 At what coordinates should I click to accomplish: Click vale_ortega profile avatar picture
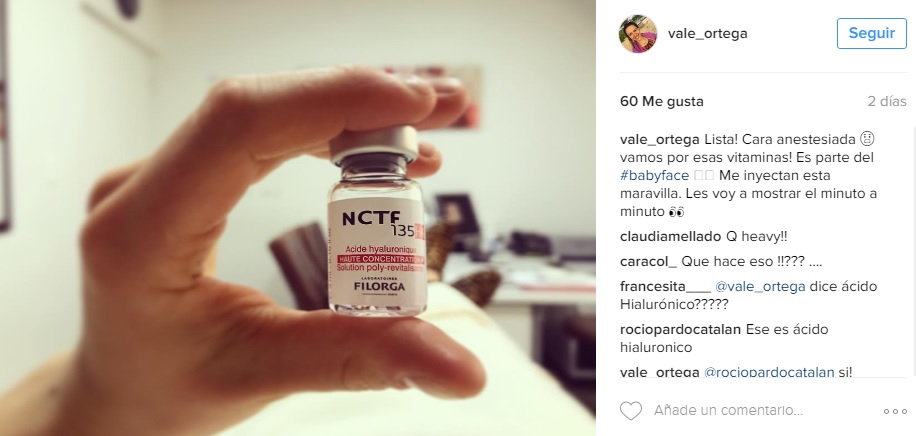tap(638, 34)
